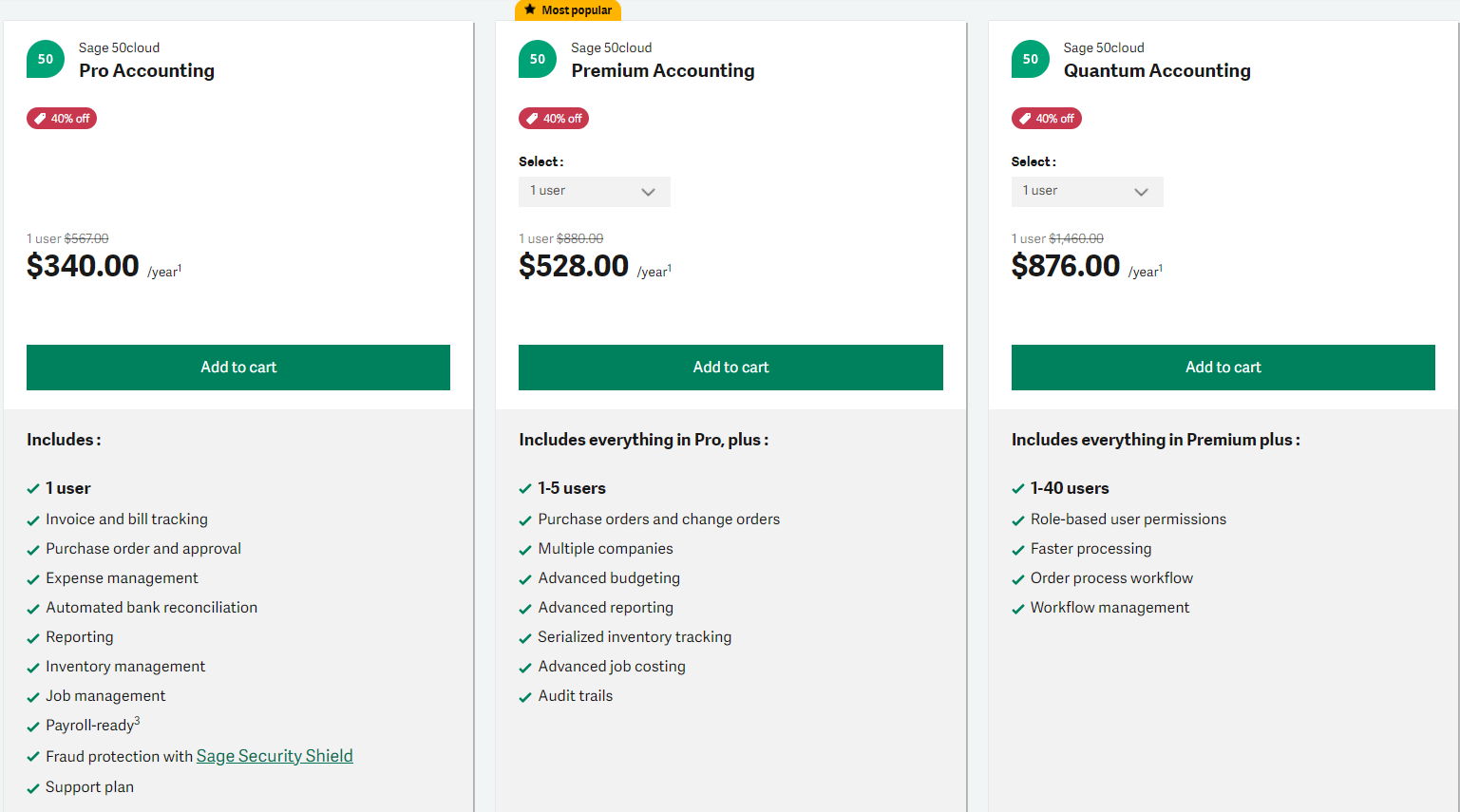Click the 40% off tag under Quantum Accounting
The image size is (1460, 812).
[1047, 119]
